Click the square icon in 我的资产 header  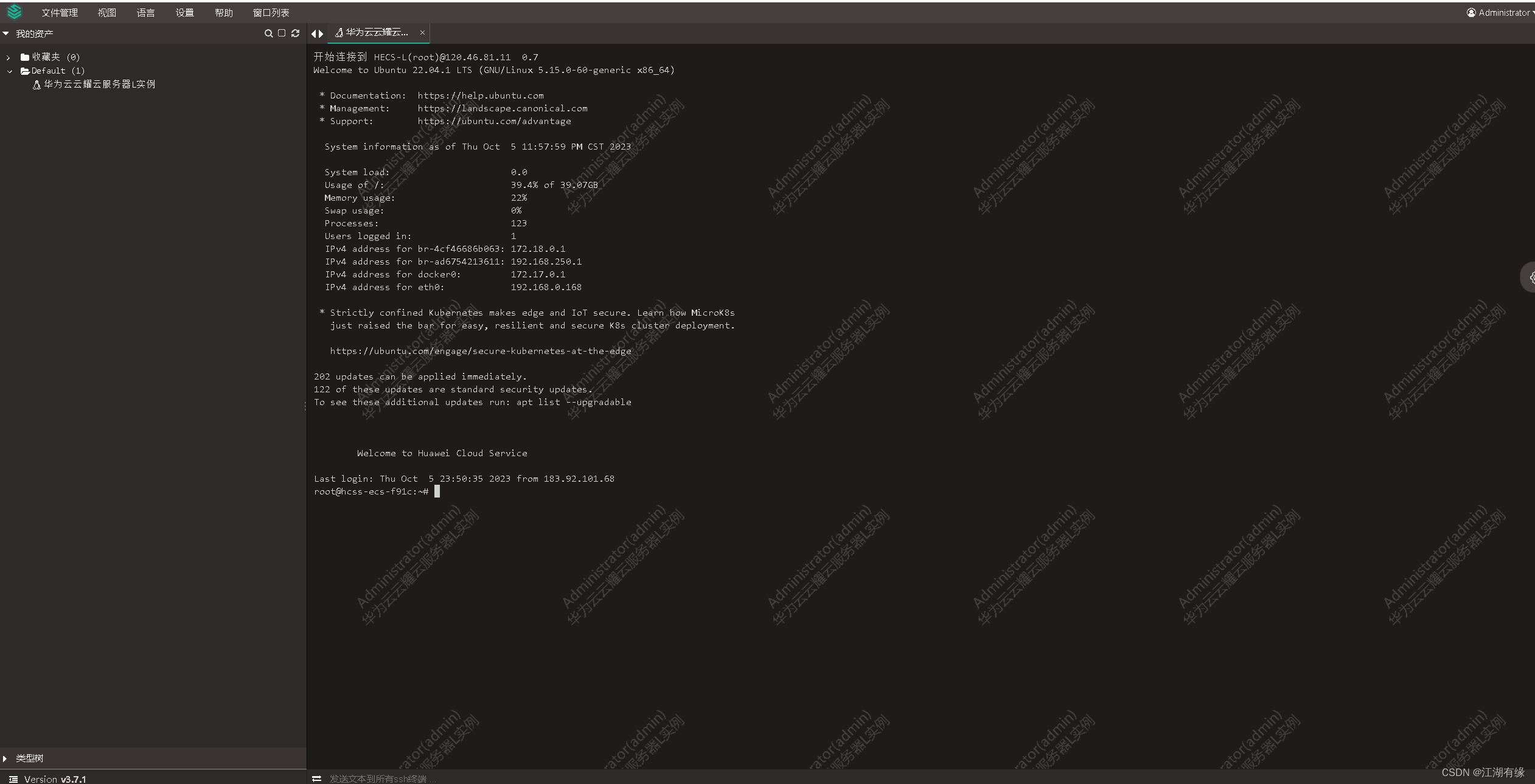click(282, 33)
